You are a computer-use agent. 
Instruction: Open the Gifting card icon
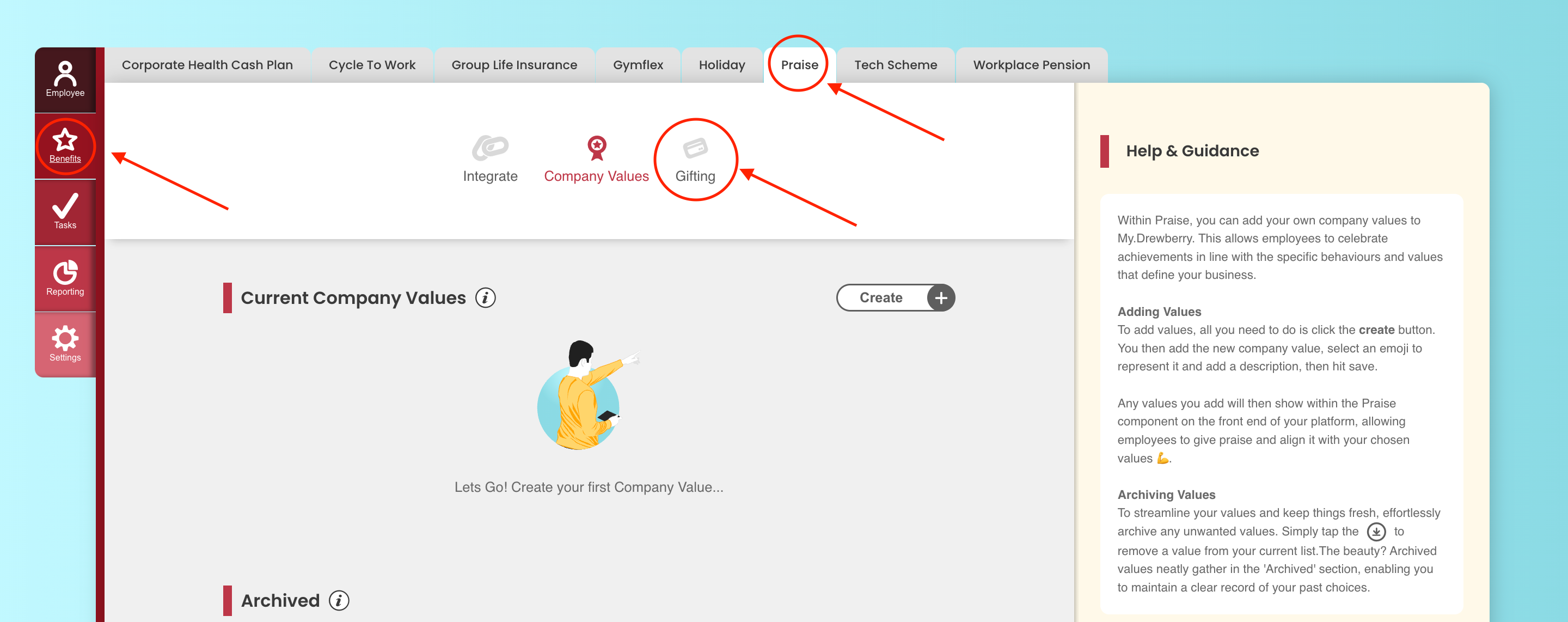pyautogui.click(x=695, y=148)
